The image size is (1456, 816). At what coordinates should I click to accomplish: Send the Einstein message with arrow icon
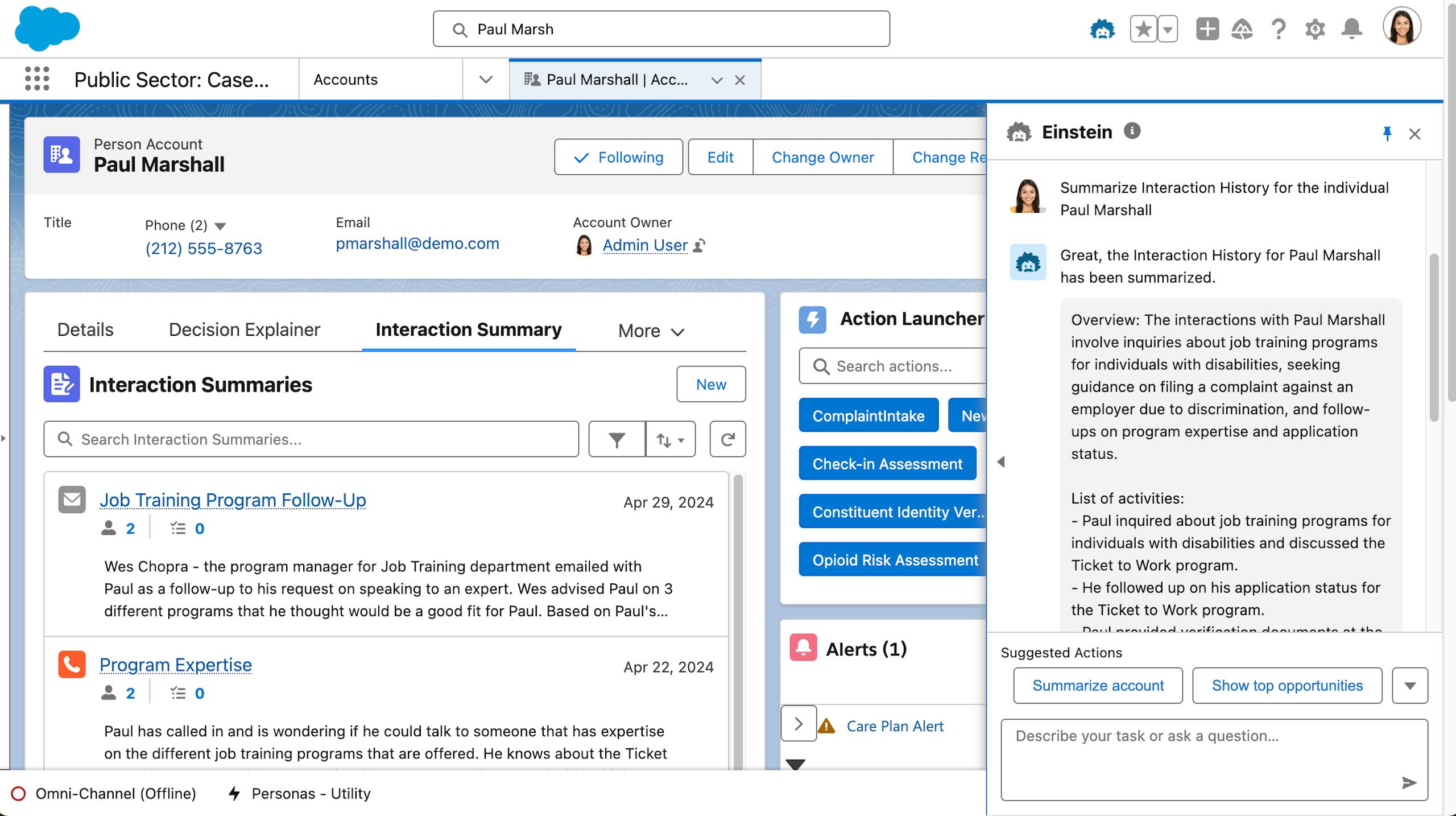1408,783
